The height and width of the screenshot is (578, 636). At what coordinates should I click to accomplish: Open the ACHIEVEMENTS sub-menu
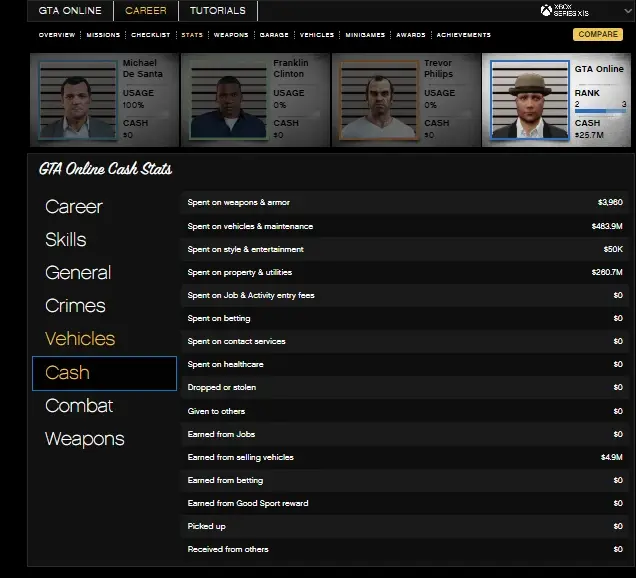pyautogui.click(x=464, y=35)
